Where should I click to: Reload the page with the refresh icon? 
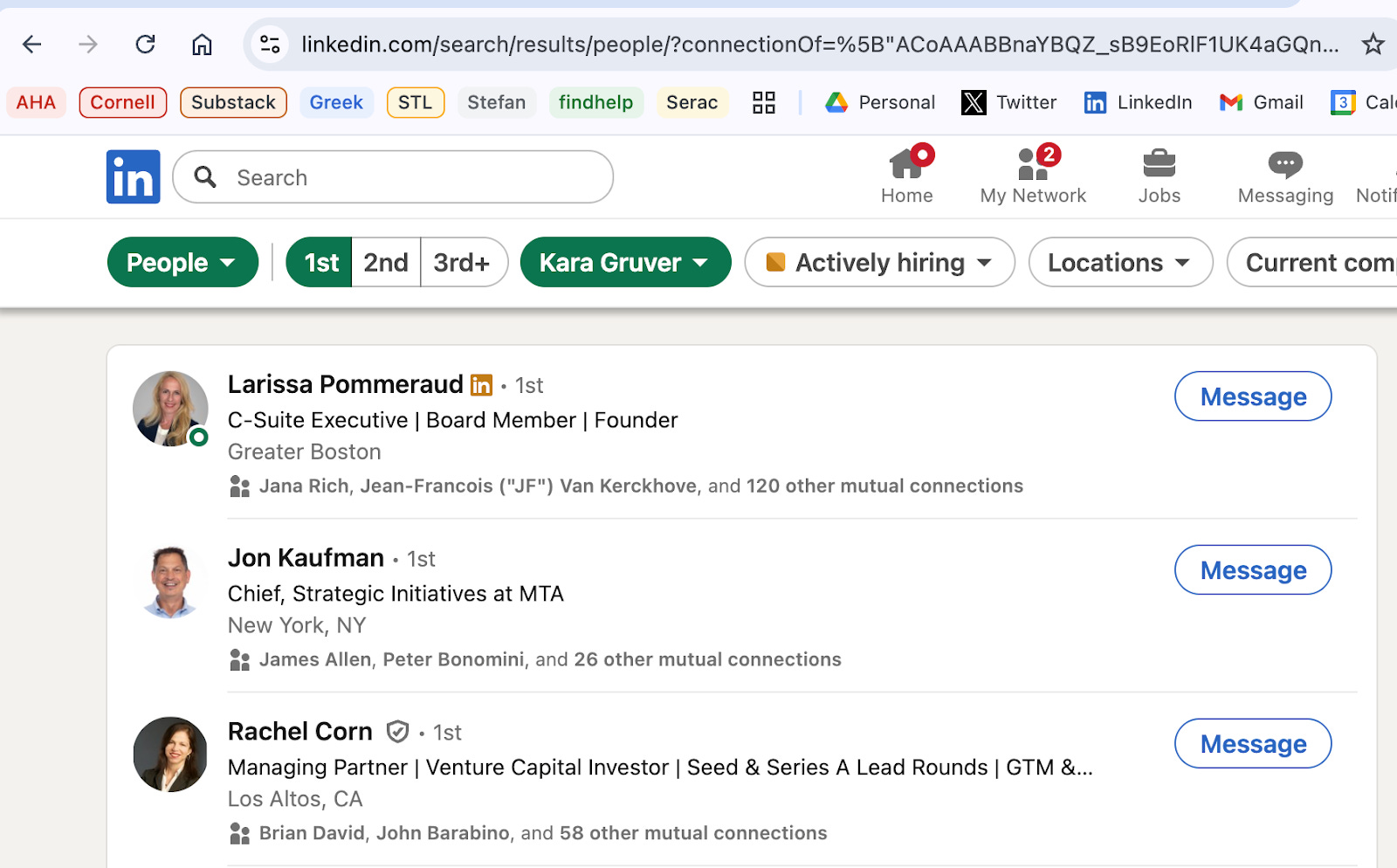pyautogui.click(x=145, y=45)
